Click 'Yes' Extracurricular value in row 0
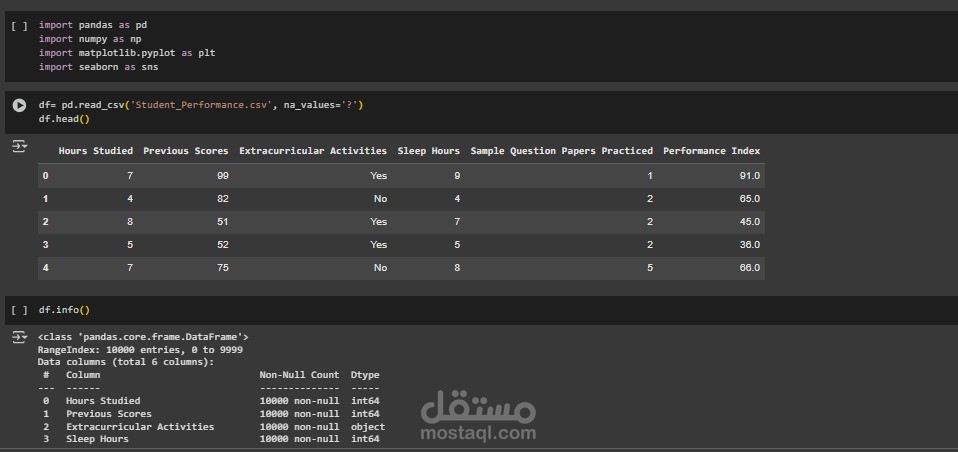Image resolution: width=958 pixels, height=452 pixels. tap(379, 176)
